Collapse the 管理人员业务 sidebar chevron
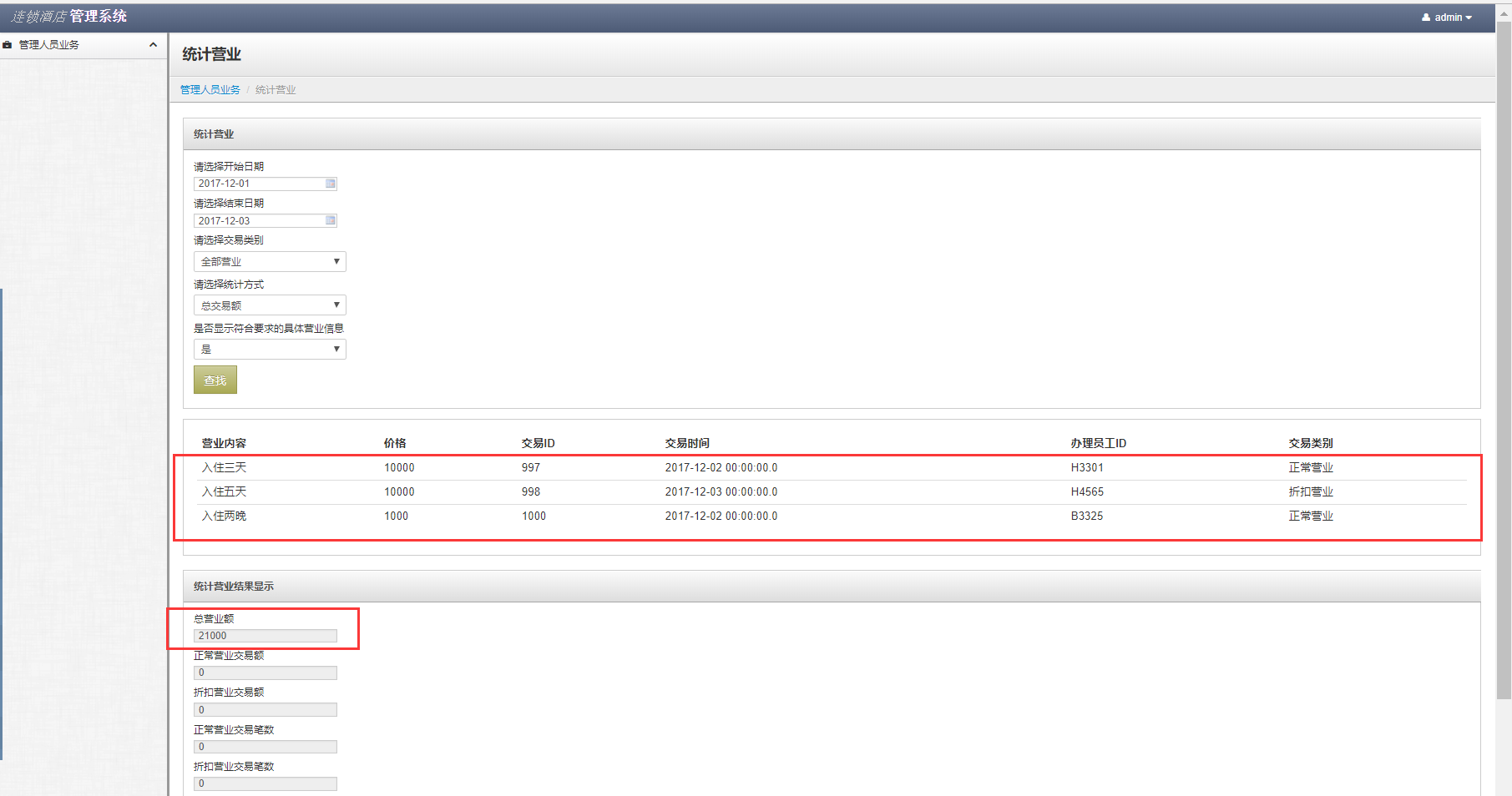This screenshot has height=796, width=1512. 153,45
